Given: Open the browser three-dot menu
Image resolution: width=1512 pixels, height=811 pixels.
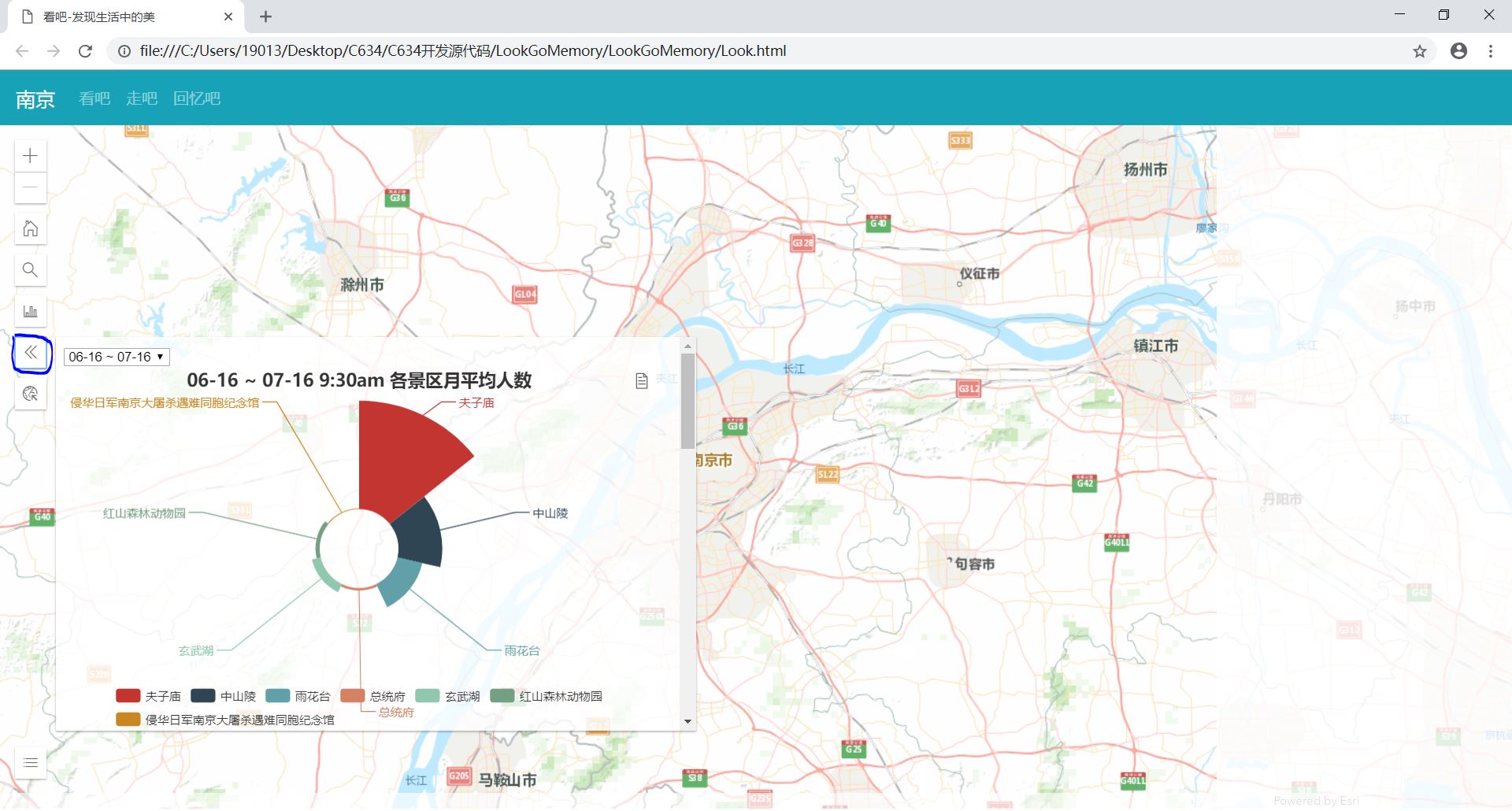Looking at the screenshot, I should tap(1491, 51).
